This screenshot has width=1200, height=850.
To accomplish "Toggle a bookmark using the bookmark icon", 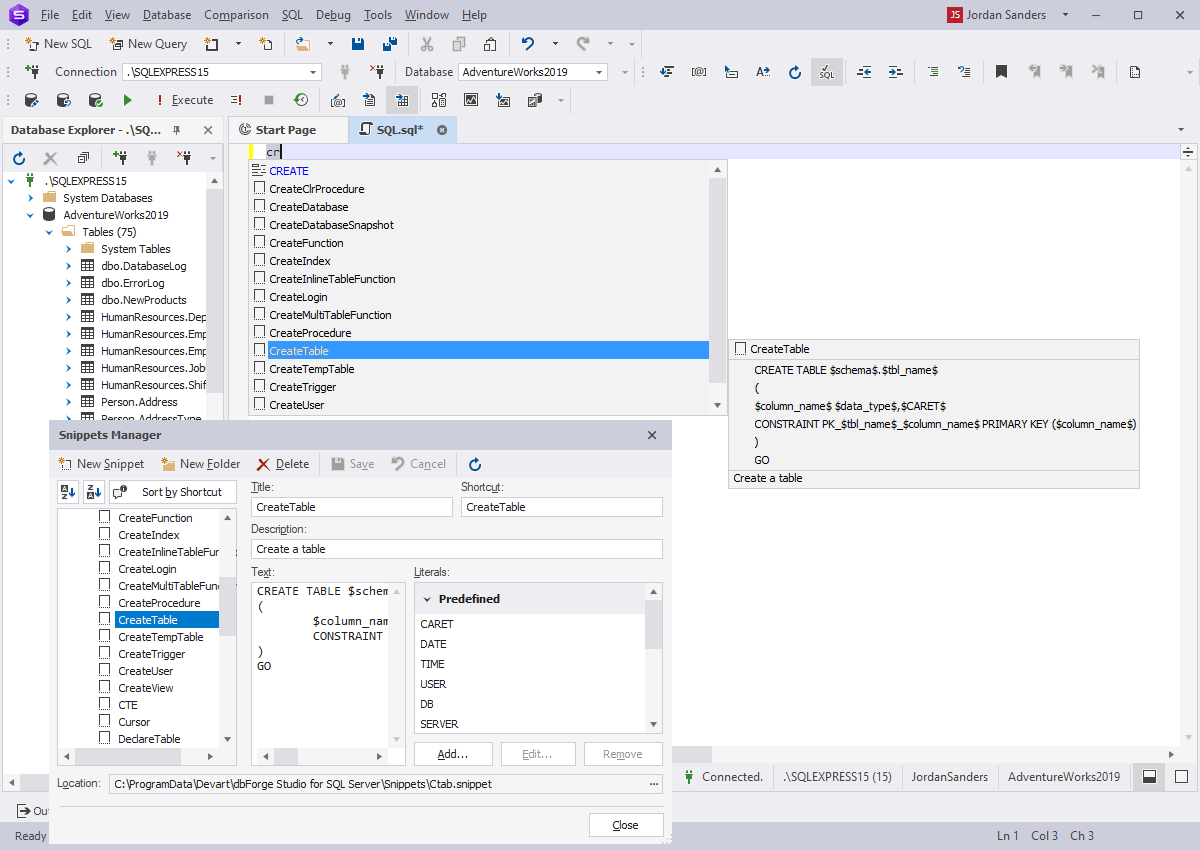I will [1001, 71].
